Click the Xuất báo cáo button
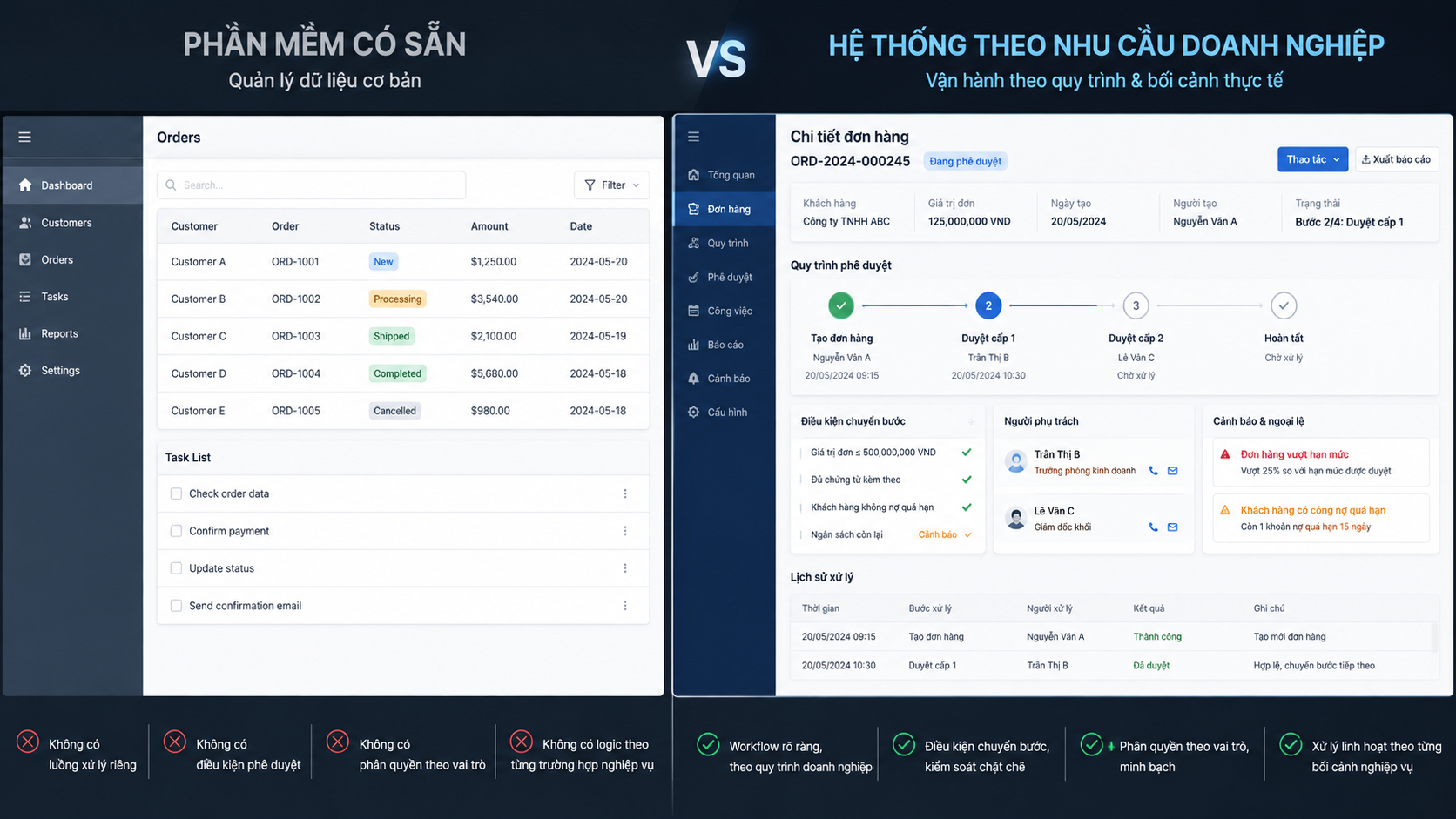Screen dimensions: 1456x819 coord(1397,159)
